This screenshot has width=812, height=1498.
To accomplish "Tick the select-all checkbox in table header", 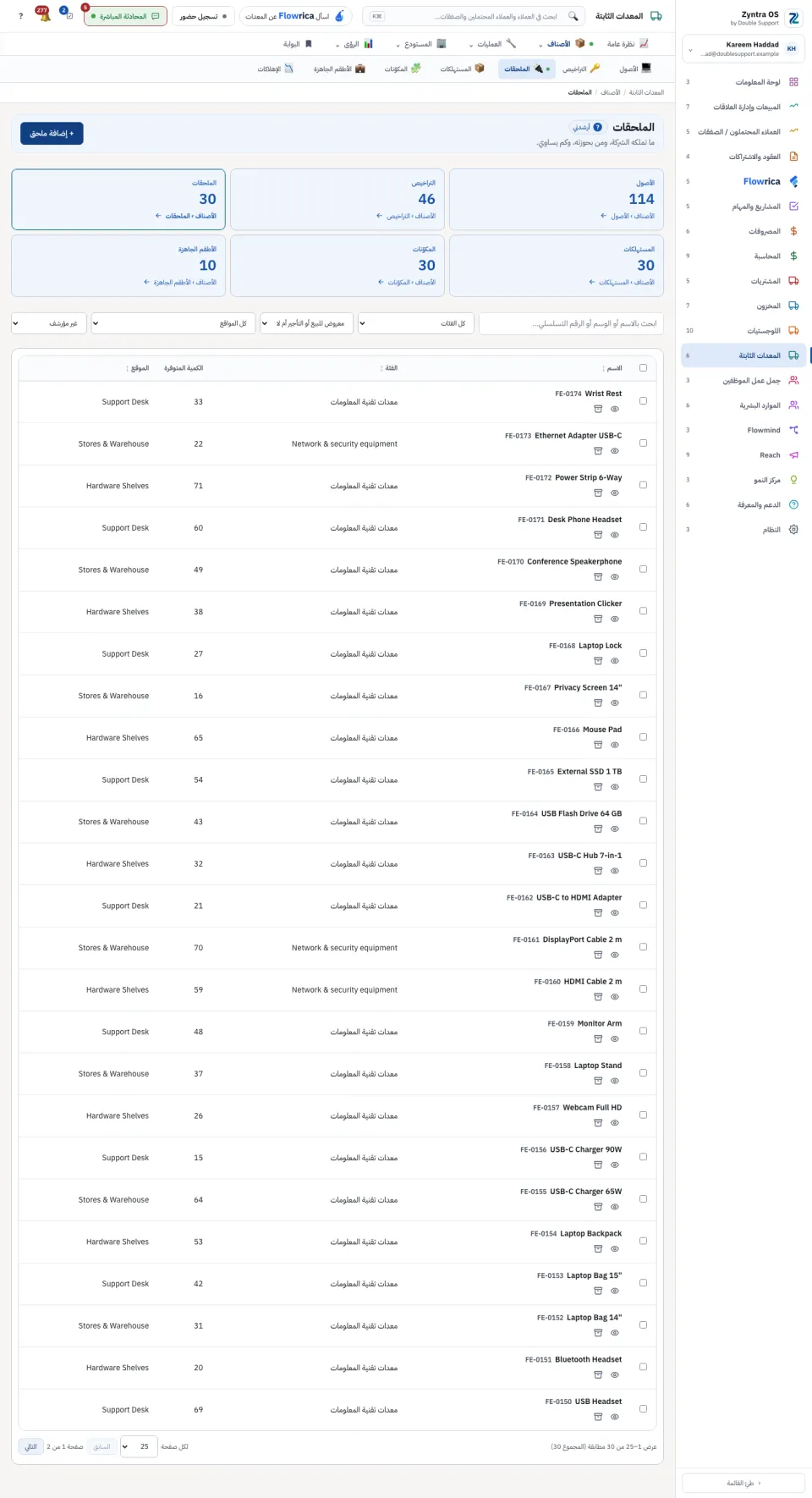I will click(x=643, y=368).
